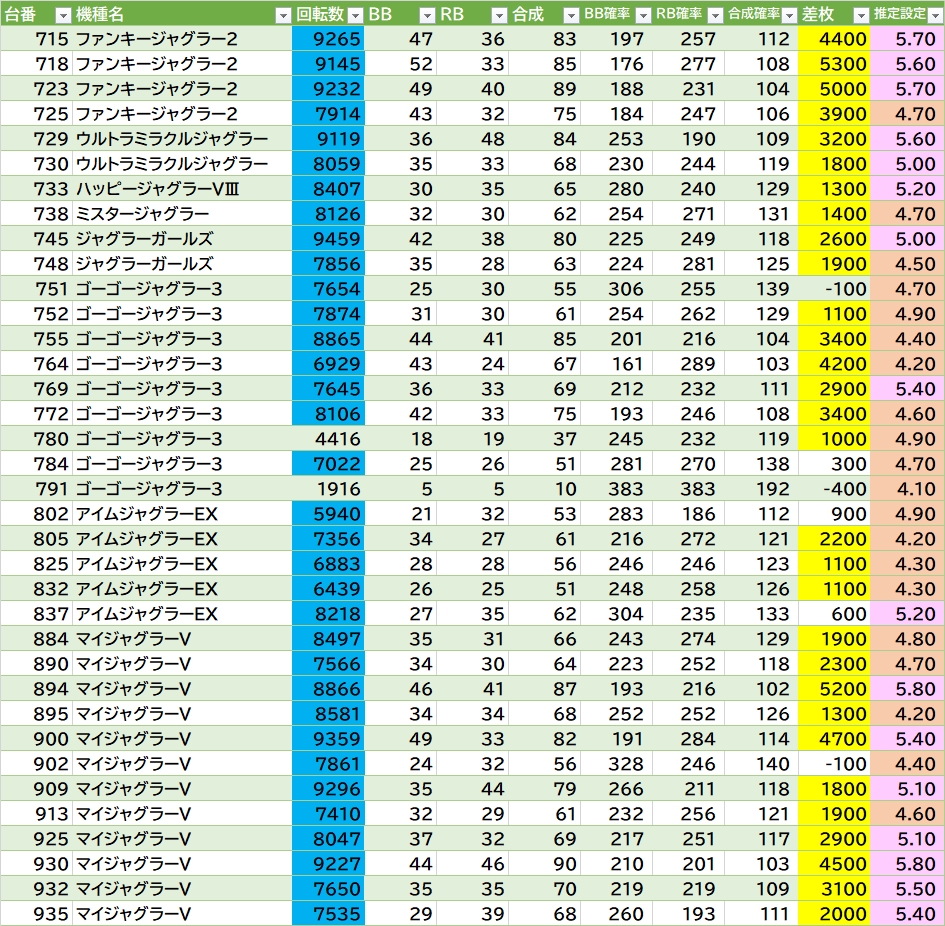Select ウルトラミラクルジャグラー cell in row 729

point(182,139)
